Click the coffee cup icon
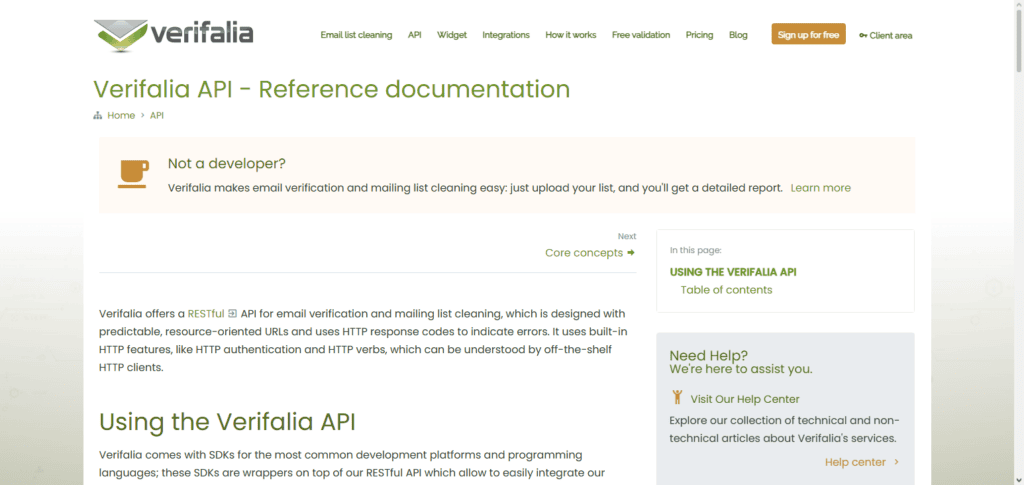 133,174
